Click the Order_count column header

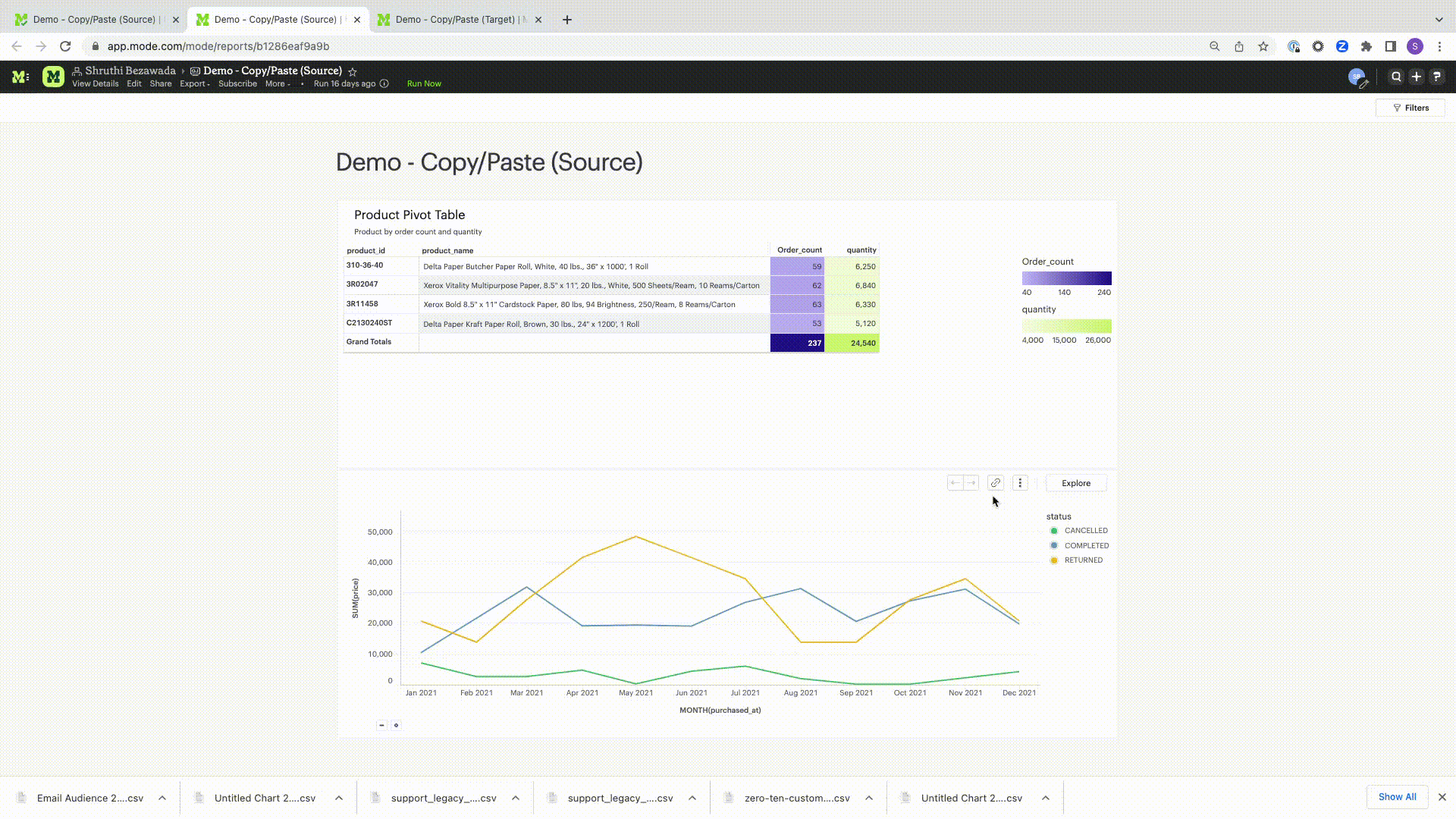point(799,249)
